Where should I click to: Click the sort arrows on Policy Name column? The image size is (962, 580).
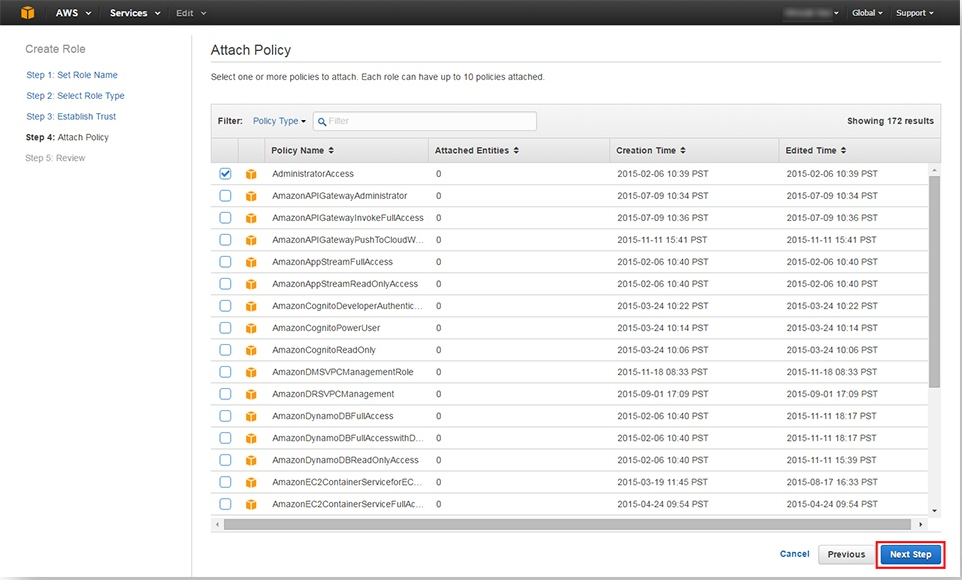pos(332,151)
